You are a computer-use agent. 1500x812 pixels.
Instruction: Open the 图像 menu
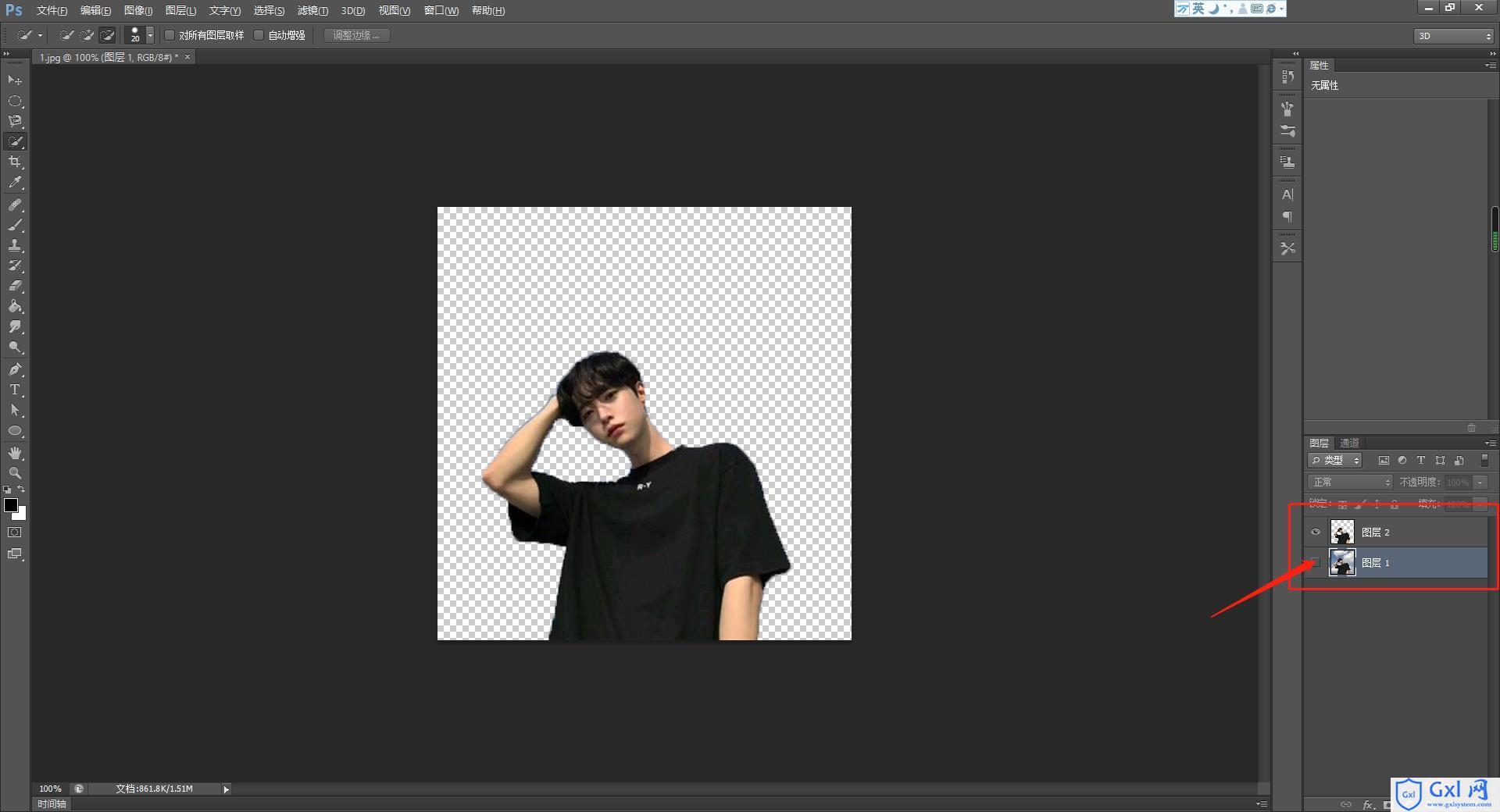click(x=138, y=10)
